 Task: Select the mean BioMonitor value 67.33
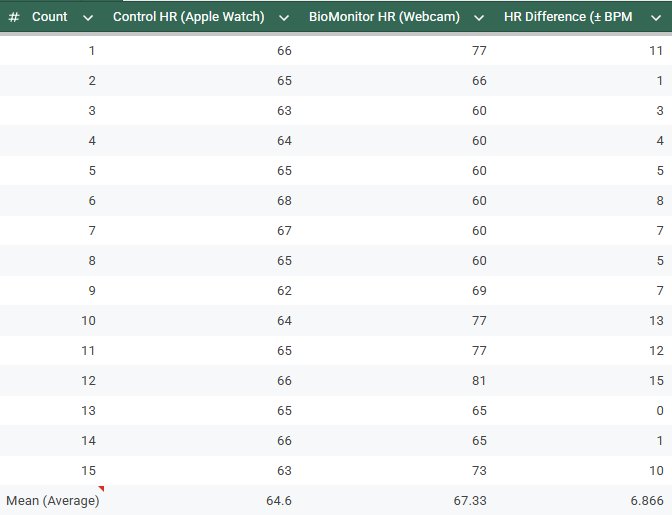(470, 500)
